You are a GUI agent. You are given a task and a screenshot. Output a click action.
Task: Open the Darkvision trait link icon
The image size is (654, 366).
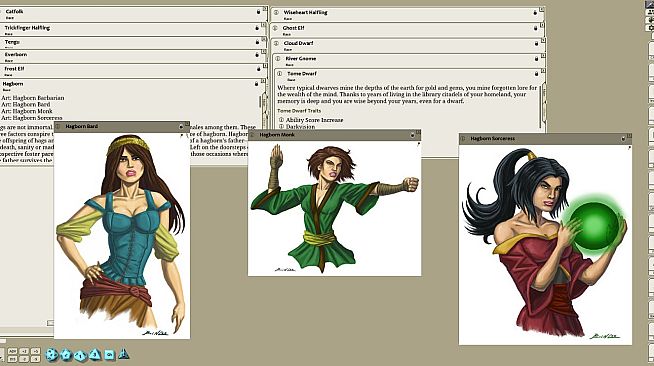281,126
